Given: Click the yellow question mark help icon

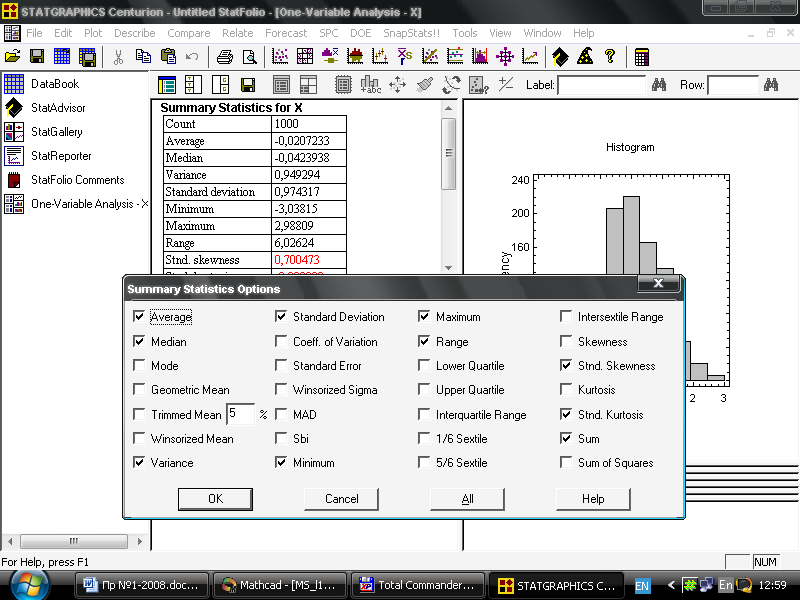Looking at the screenshot, I should tap(610, 57).
